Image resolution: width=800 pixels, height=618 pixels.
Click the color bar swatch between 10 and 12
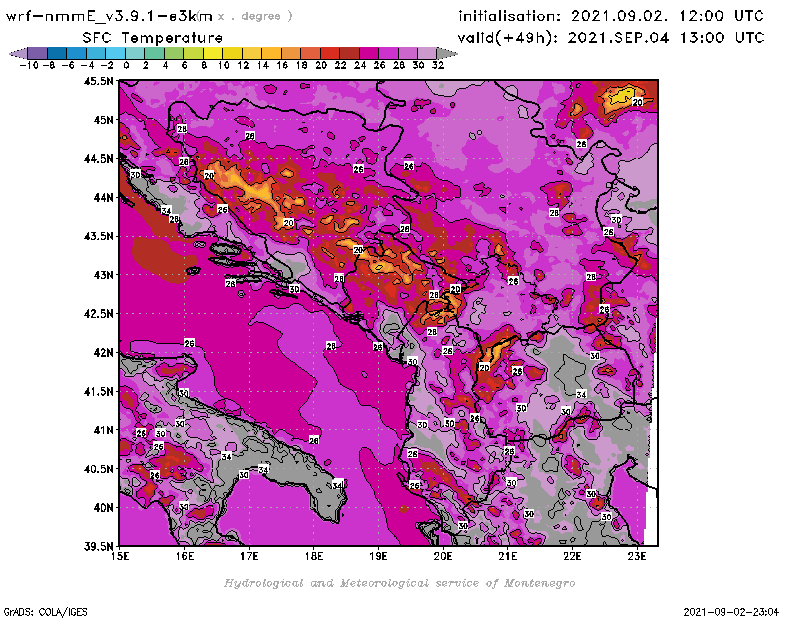(233, 54)
